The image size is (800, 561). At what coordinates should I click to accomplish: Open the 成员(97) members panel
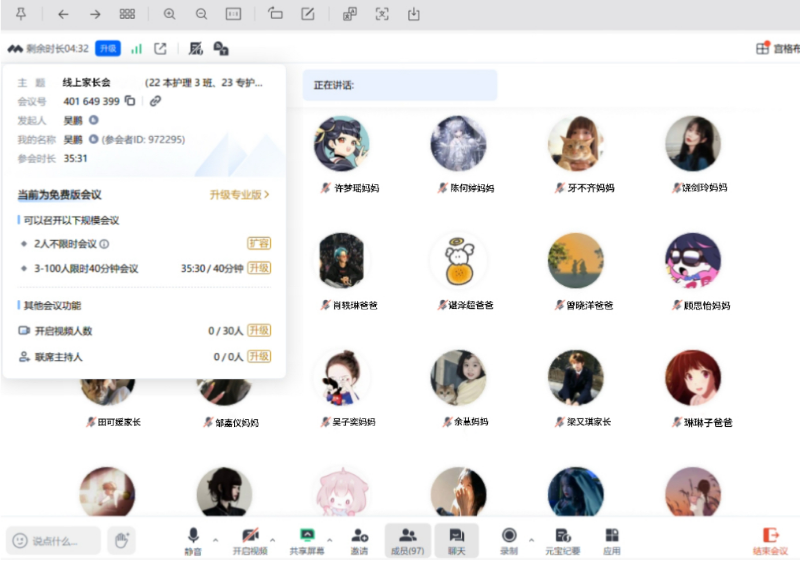(x=407, y=541)
